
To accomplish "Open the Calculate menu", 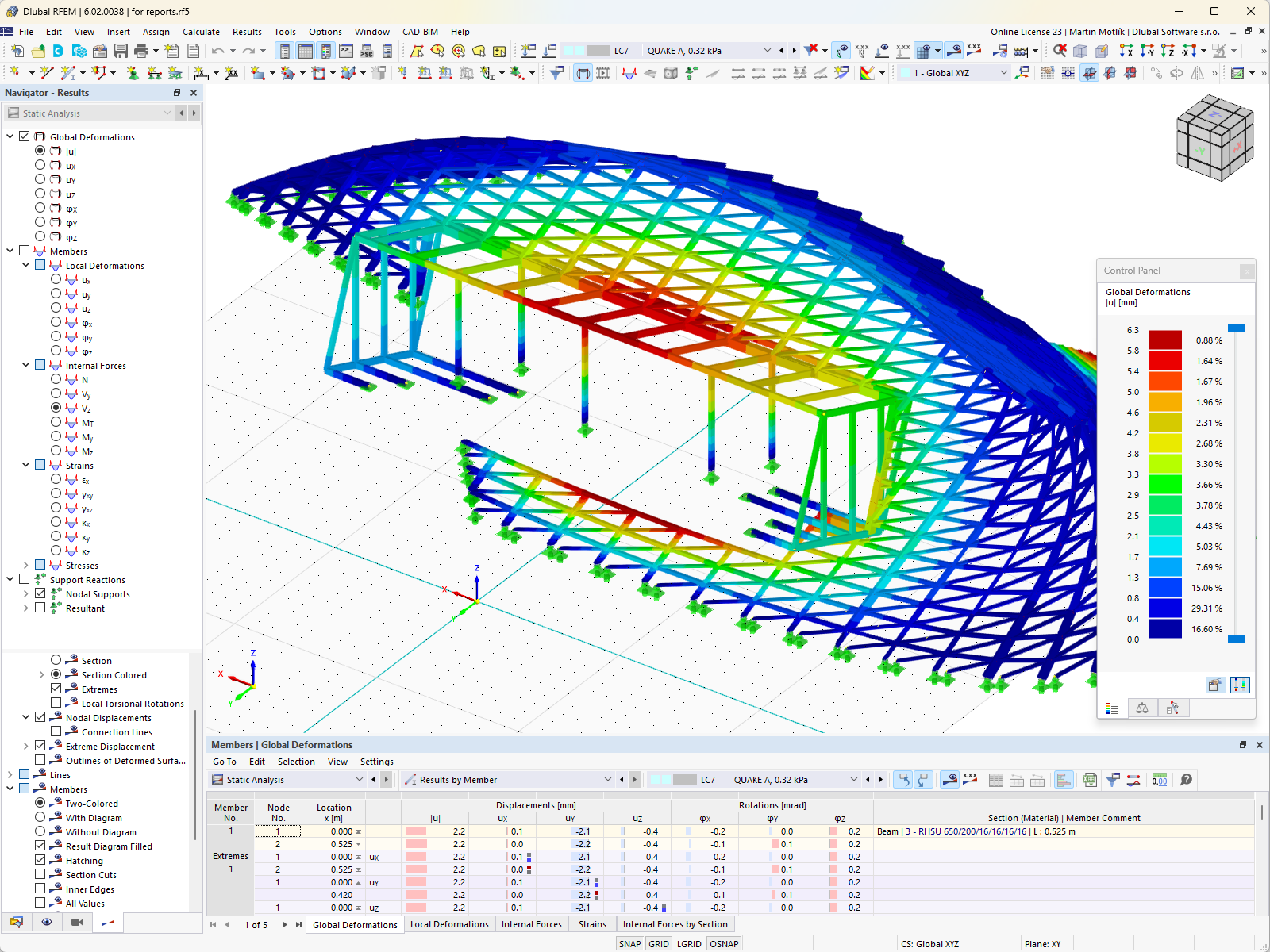I will (201, 32).
